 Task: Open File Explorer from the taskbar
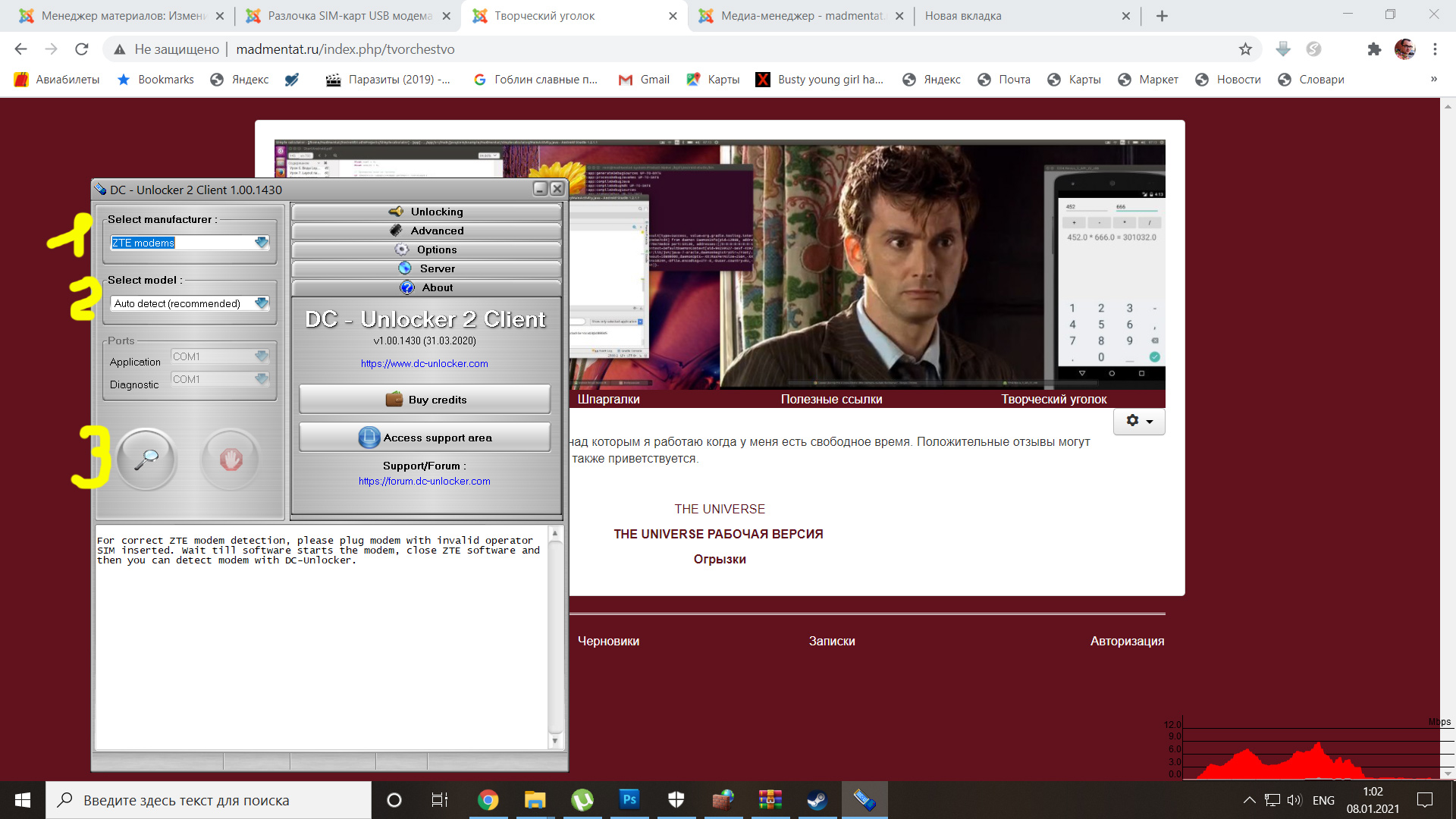click(535, 800)
